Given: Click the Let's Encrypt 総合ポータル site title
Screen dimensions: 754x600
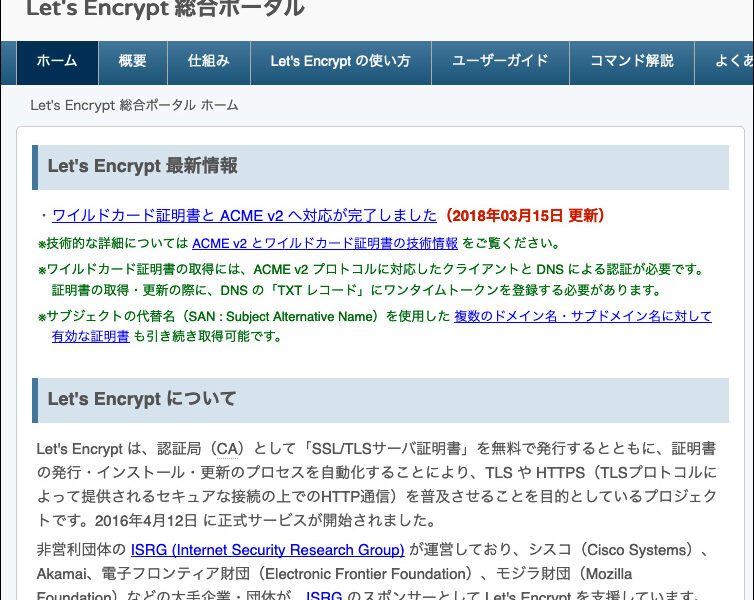Looking at the screenshot, I should [x=165, y=8].
